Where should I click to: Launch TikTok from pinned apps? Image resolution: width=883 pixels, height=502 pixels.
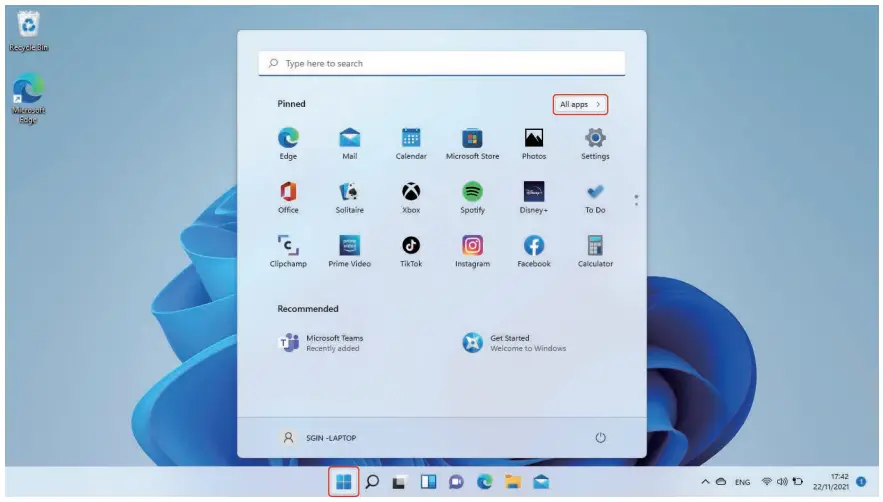(x=411, y=251)
